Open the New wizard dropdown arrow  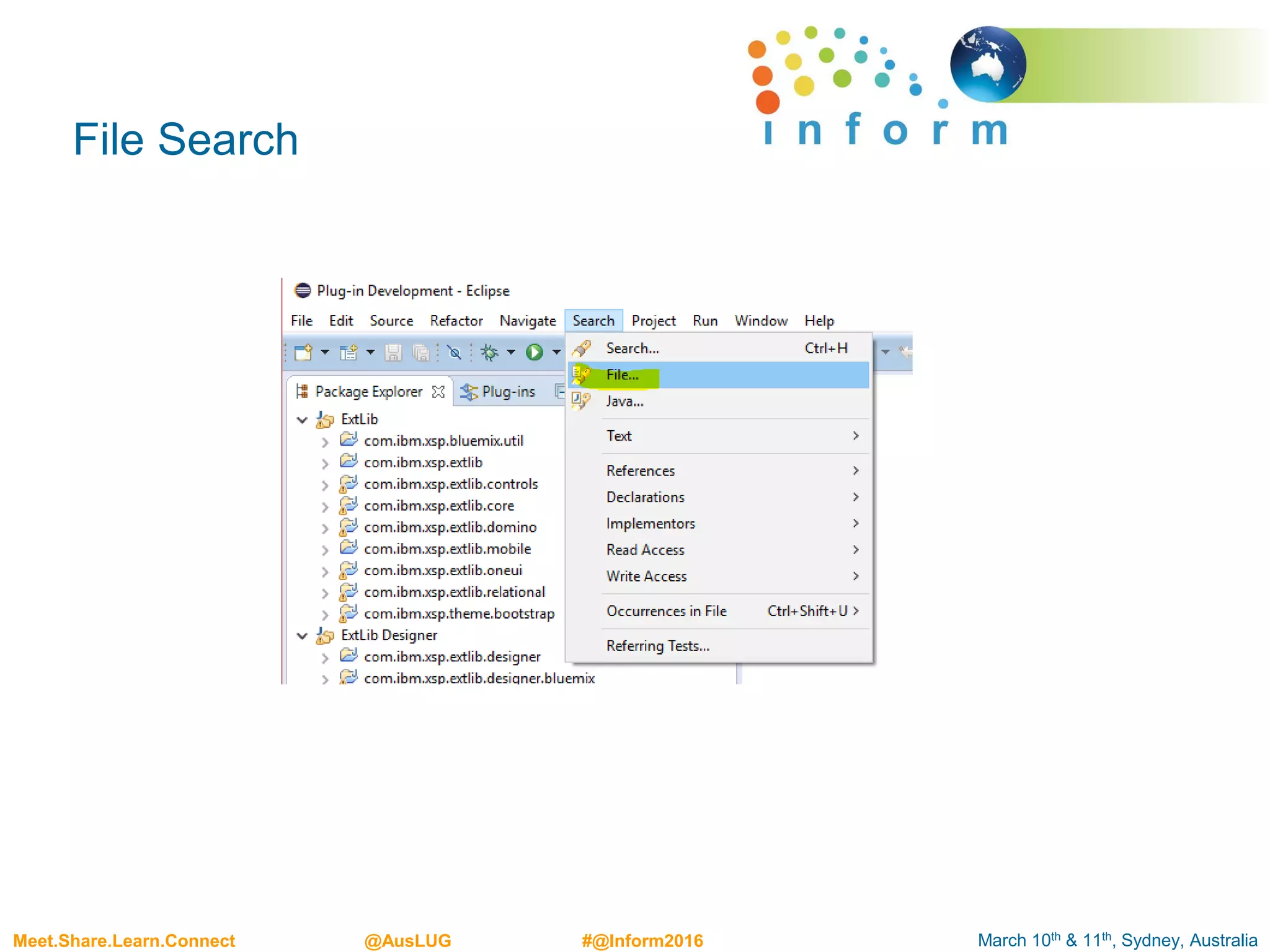point(324,353)
